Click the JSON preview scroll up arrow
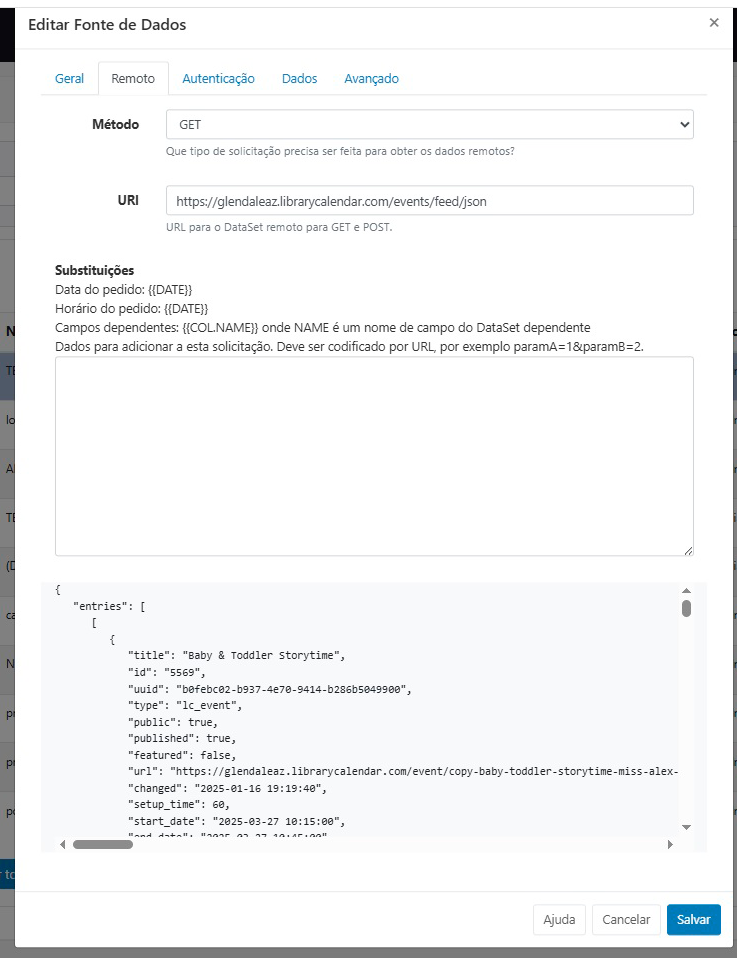Screen dimensions: 737x958 pyautogui.click(x=686, y=591)
